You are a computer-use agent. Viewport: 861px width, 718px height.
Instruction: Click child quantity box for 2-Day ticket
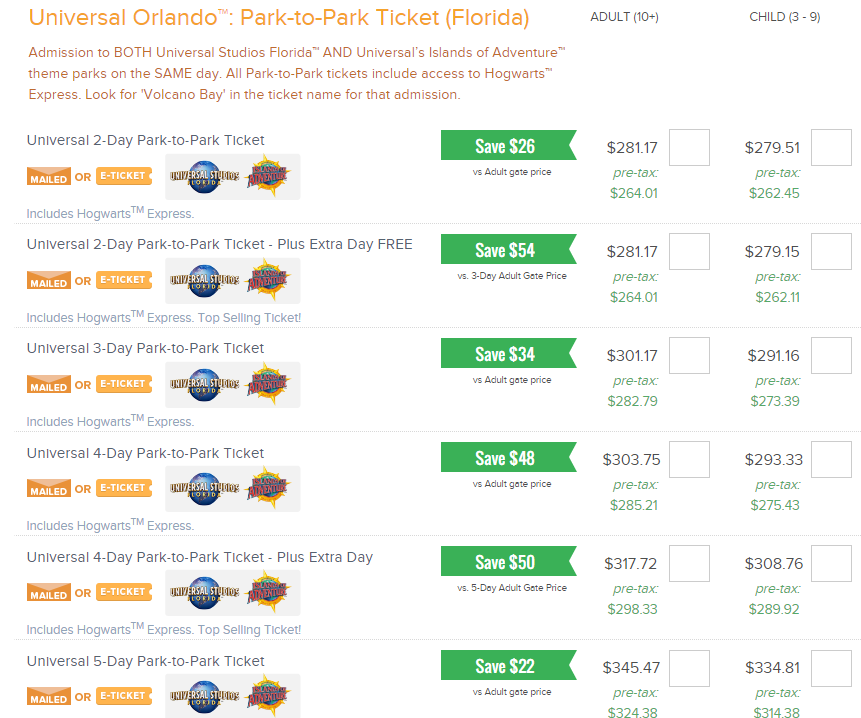pyautogui.click(x=831, y=148)
